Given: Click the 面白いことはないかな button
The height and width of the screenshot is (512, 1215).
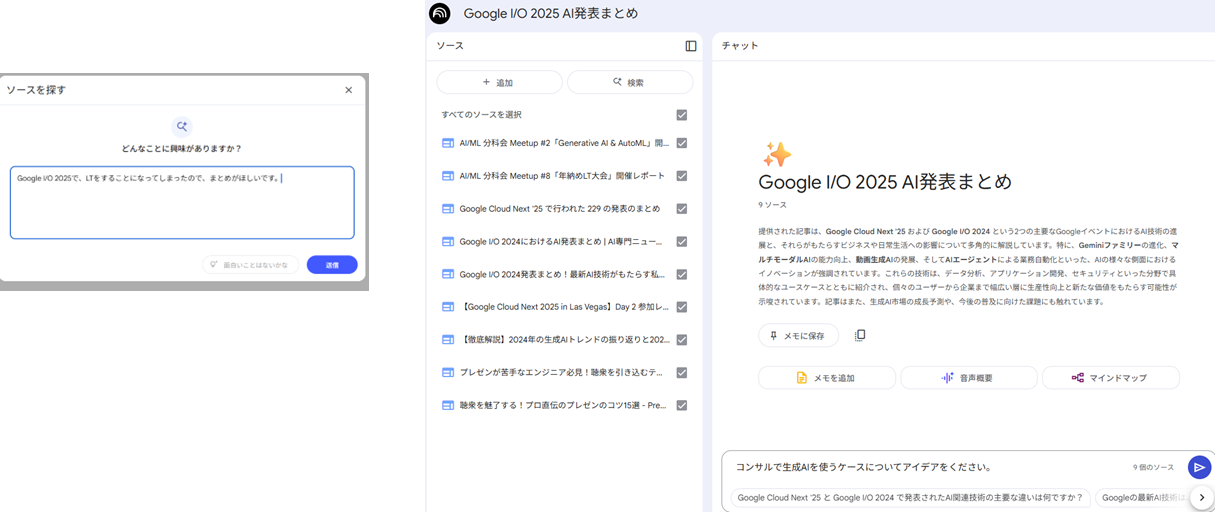Looking at the screenshot, I should pyautogui.click(x=250, y=265).
